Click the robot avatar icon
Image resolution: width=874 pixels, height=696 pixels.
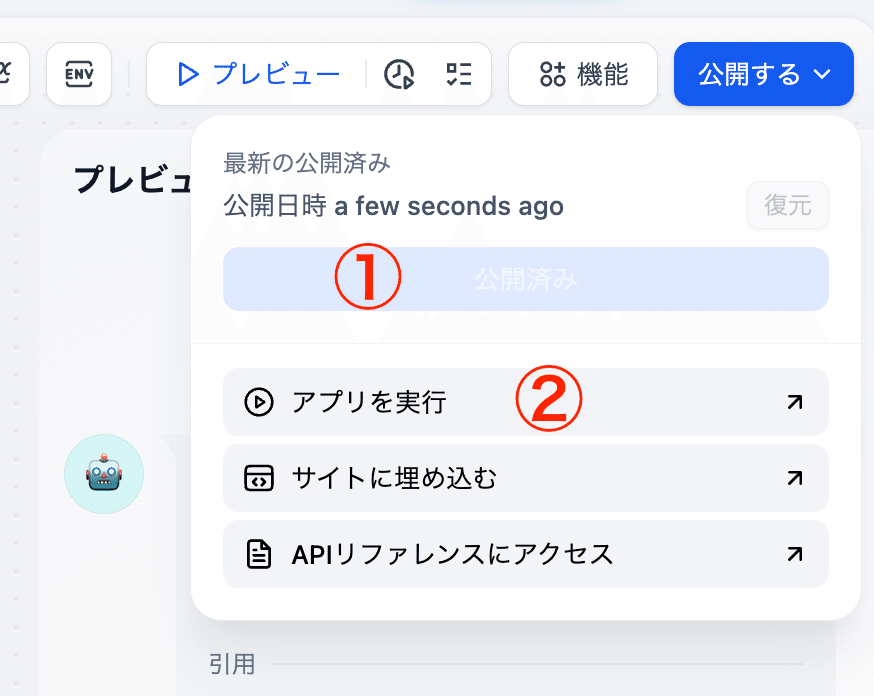[x=104, y=474]
